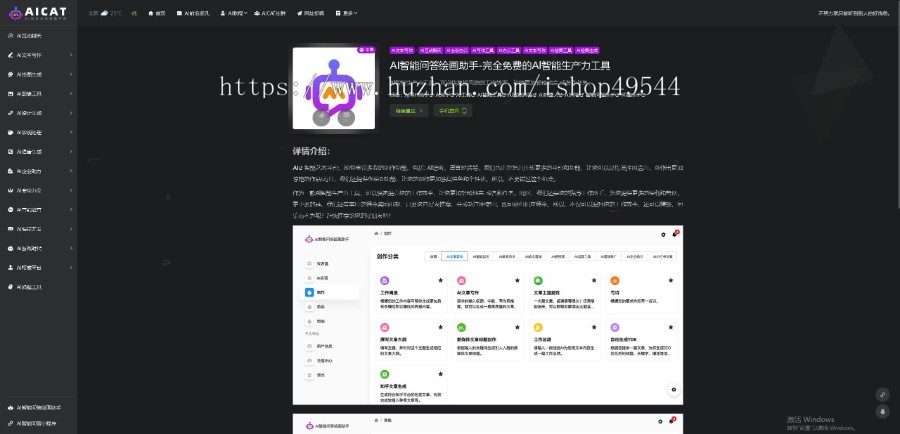Click the AI图像工具 sidebar icon

[x=11, y=94]
